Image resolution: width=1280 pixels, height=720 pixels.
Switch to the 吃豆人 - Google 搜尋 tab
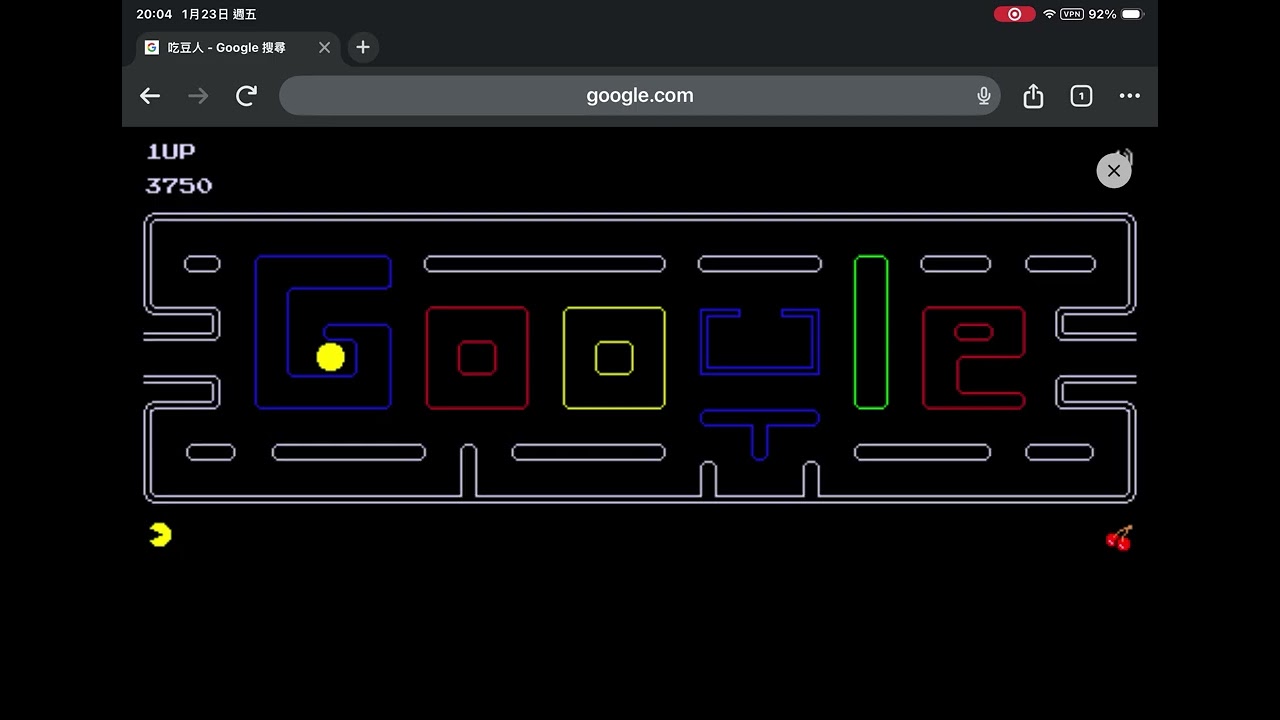[238, 47]
